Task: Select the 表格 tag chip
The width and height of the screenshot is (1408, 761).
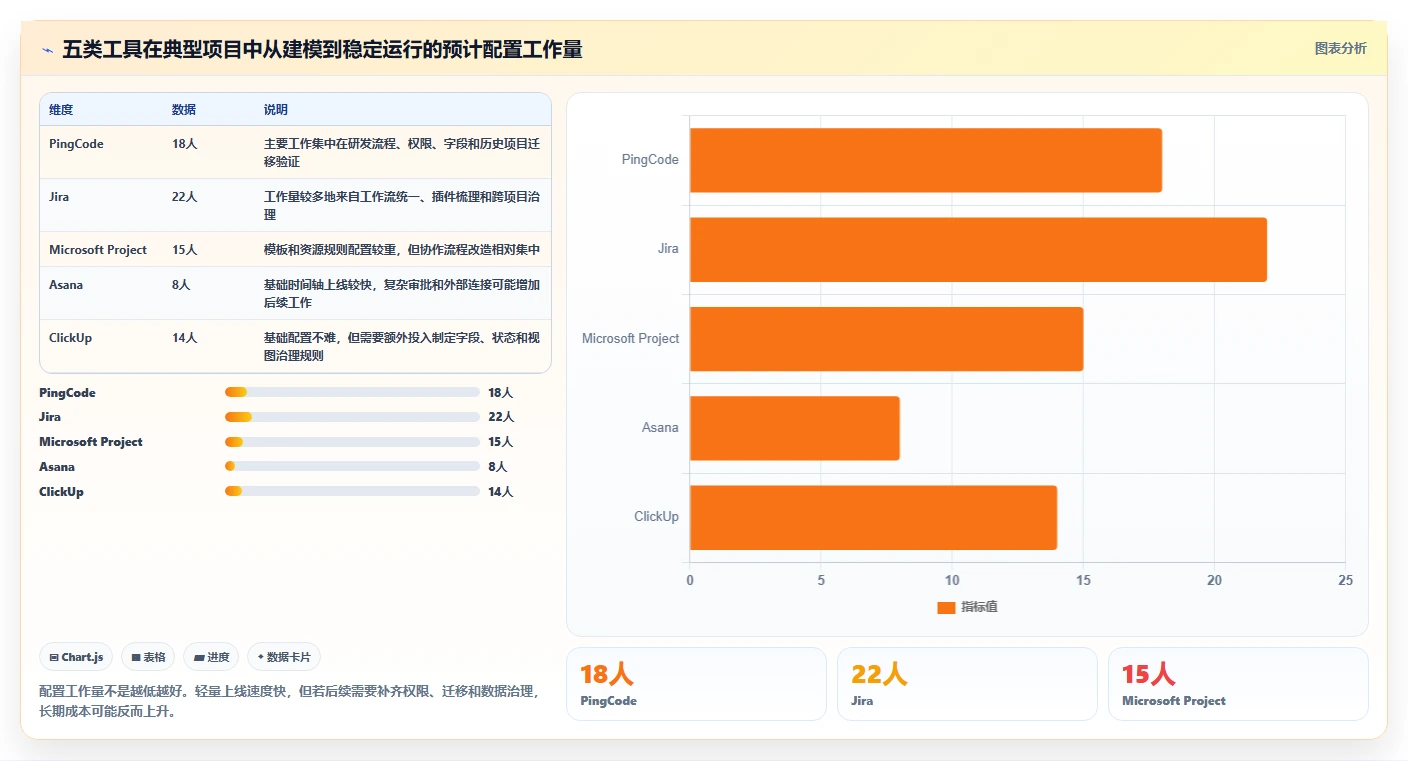Action: pos(148,657)
